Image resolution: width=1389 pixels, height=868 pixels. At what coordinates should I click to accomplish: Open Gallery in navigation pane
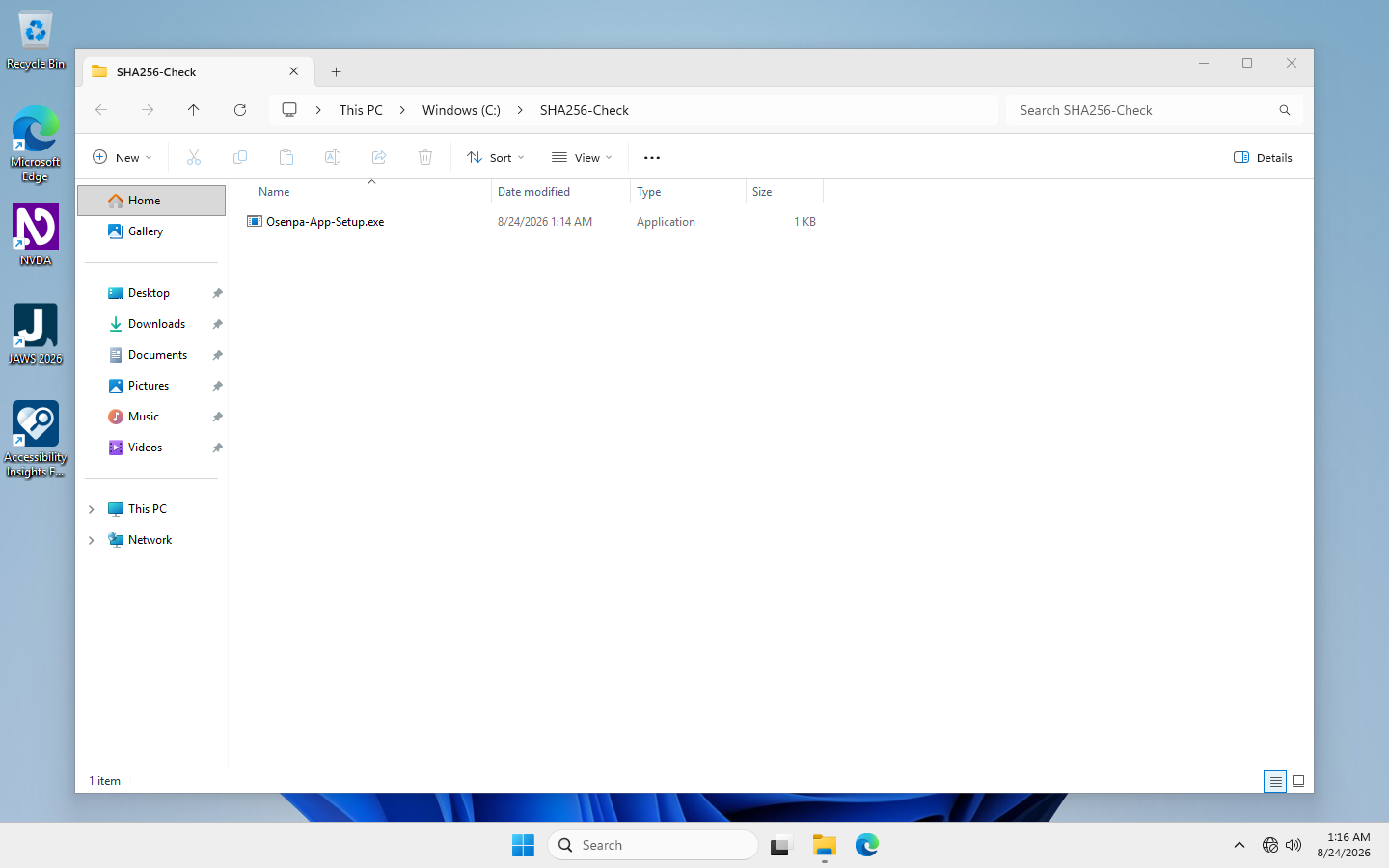click(151, 231)
